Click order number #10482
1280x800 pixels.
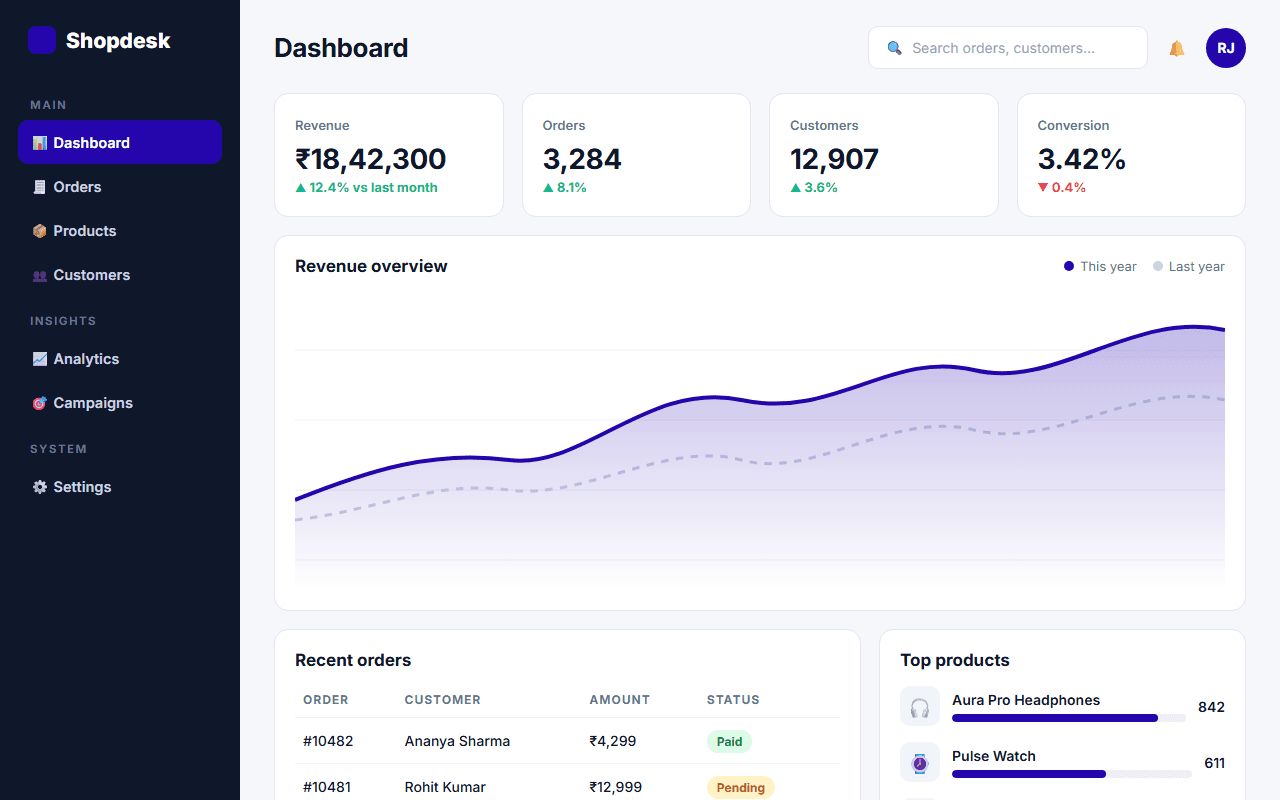(x=328, y=741)
